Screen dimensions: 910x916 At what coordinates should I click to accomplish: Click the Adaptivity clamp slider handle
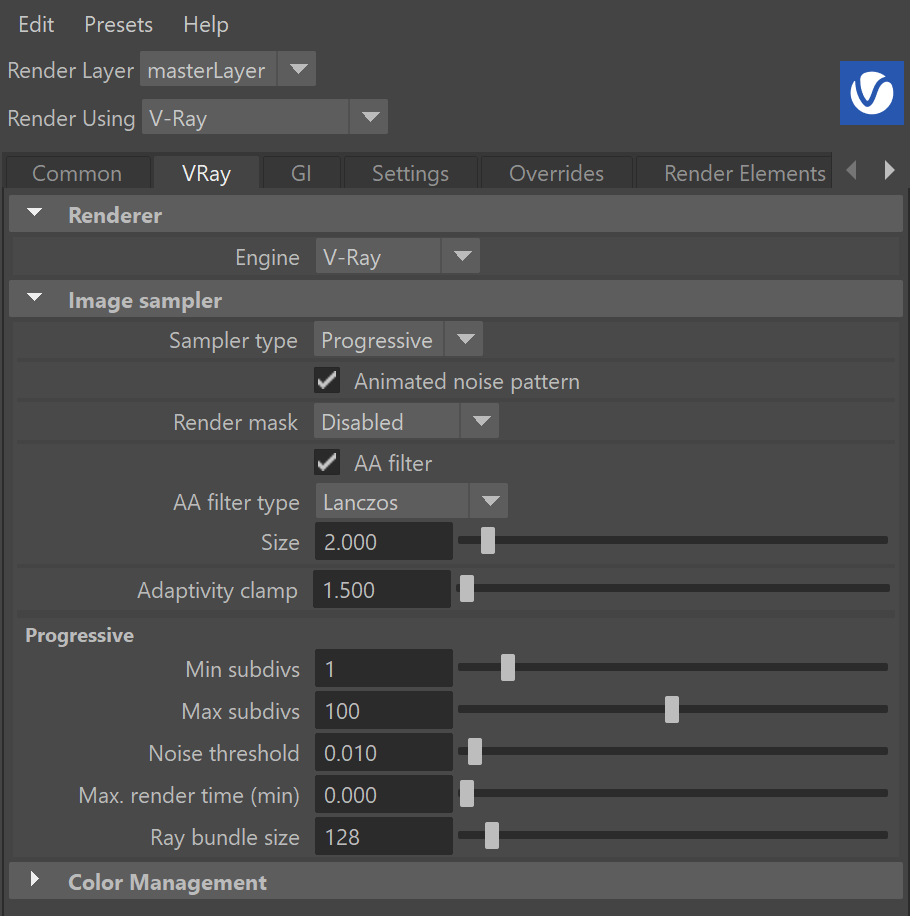(x=467, y=588)
